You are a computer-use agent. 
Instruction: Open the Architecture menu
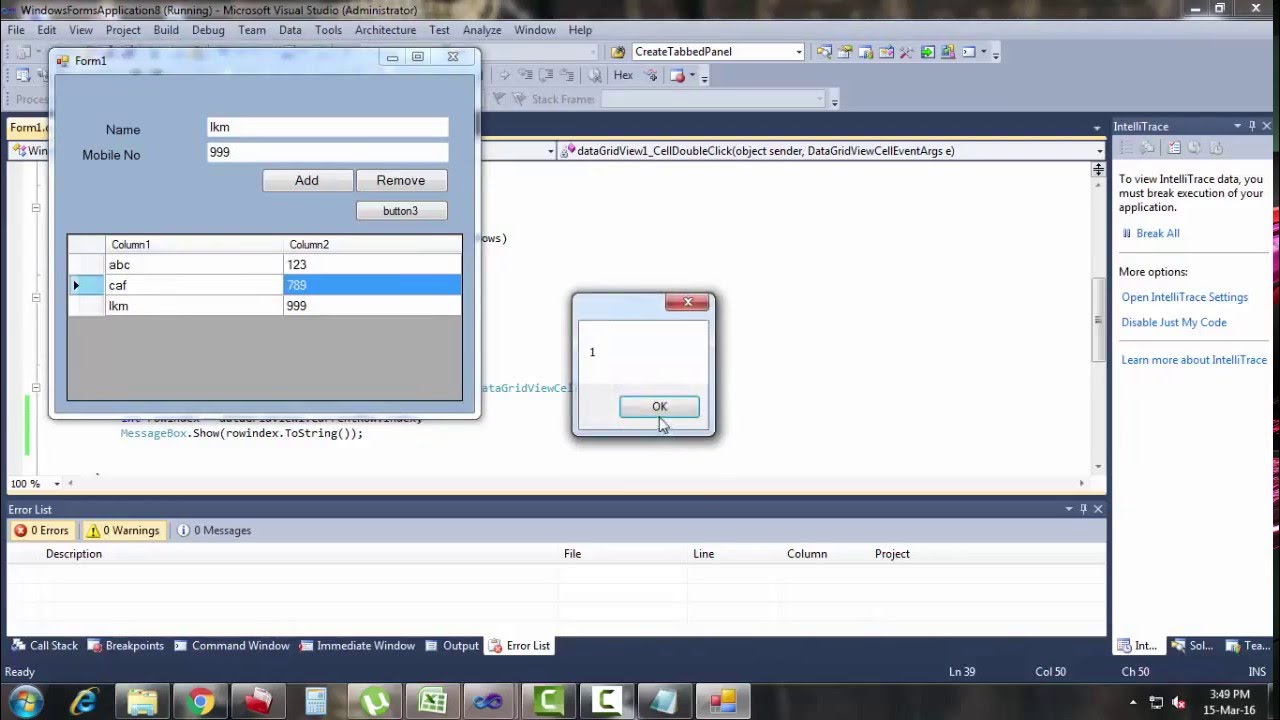(x=385, y=30)
